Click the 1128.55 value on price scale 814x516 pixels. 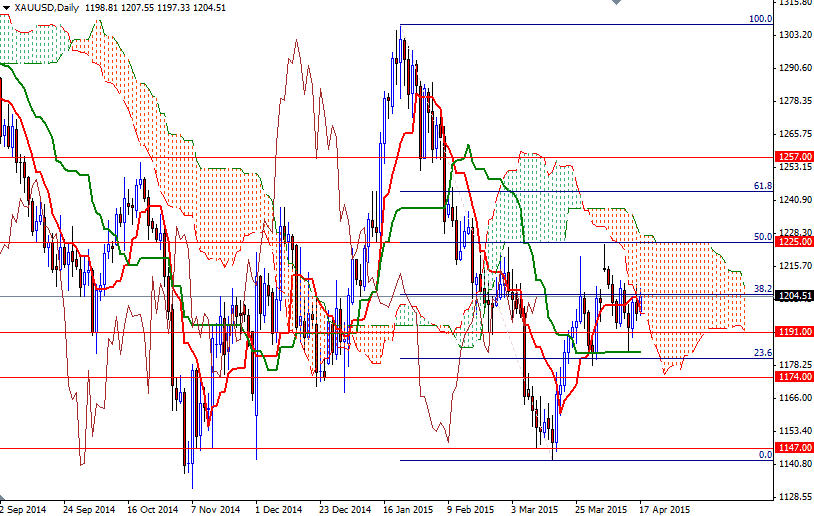click(x=794, y=496)
